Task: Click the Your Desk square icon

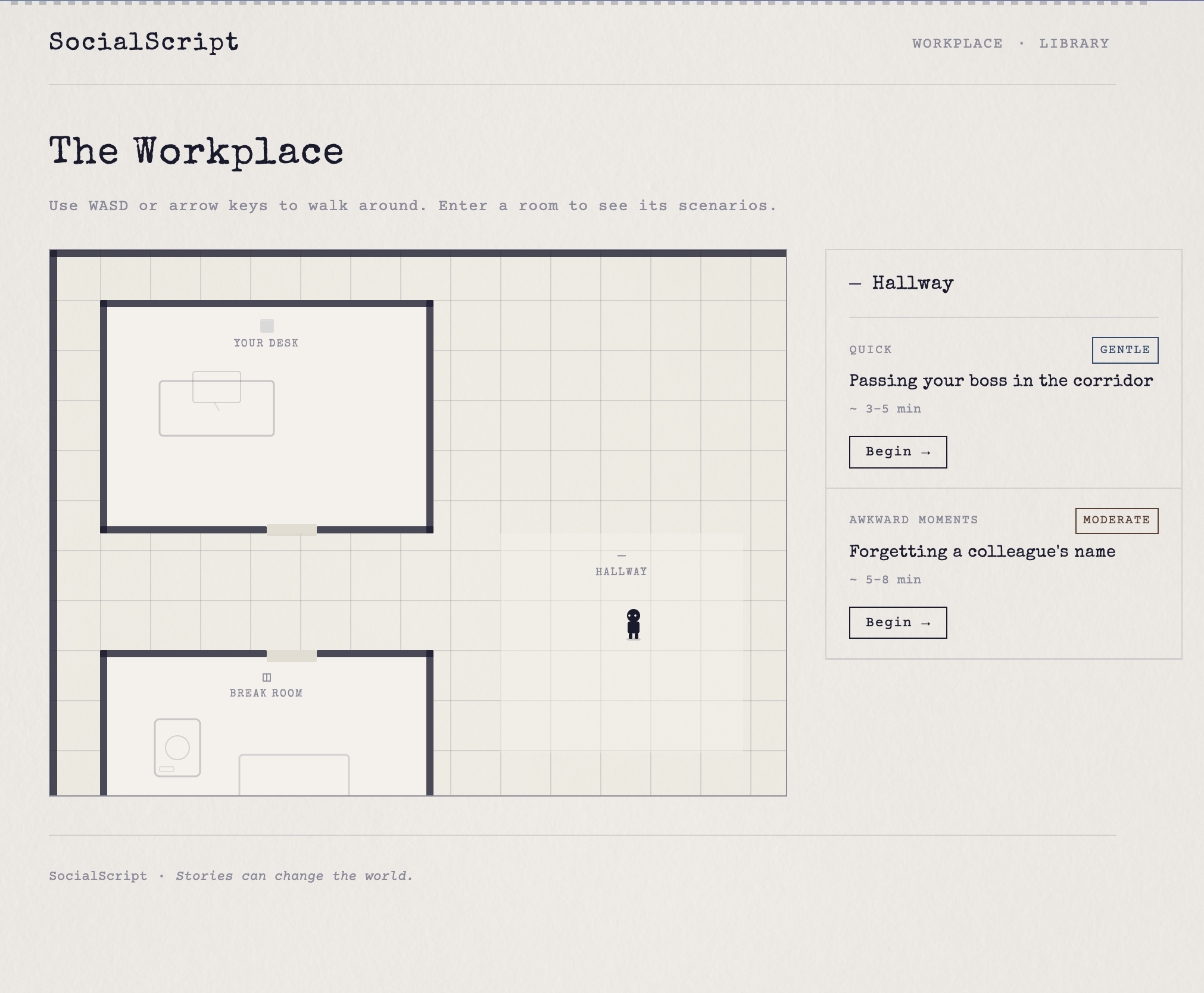Action: point(267,326)
